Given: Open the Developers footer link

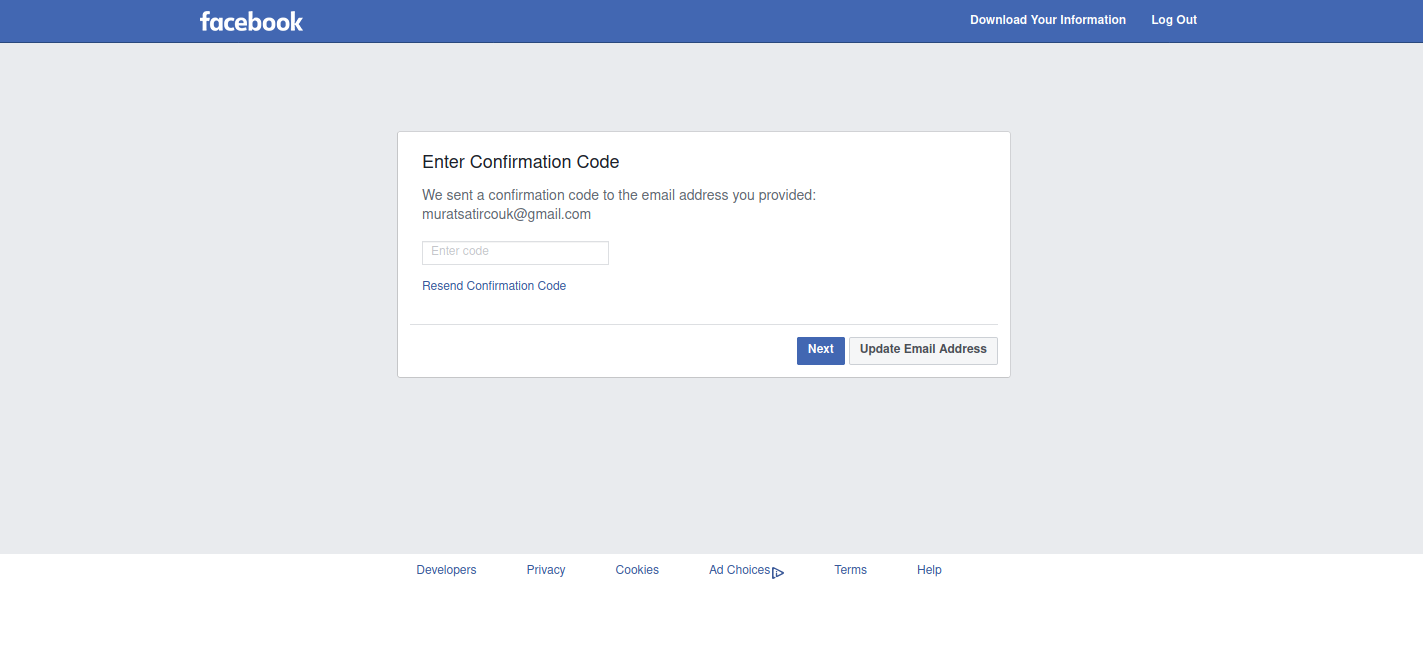Looking at the screenshot, I should pyautogui.click(x=446, y=570).
